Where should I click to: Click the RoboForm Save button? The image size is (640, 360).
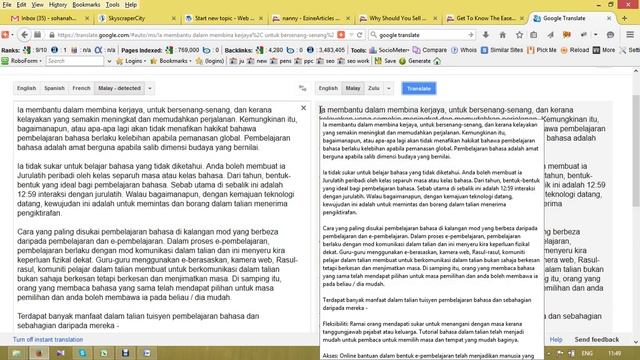[385, 61]
